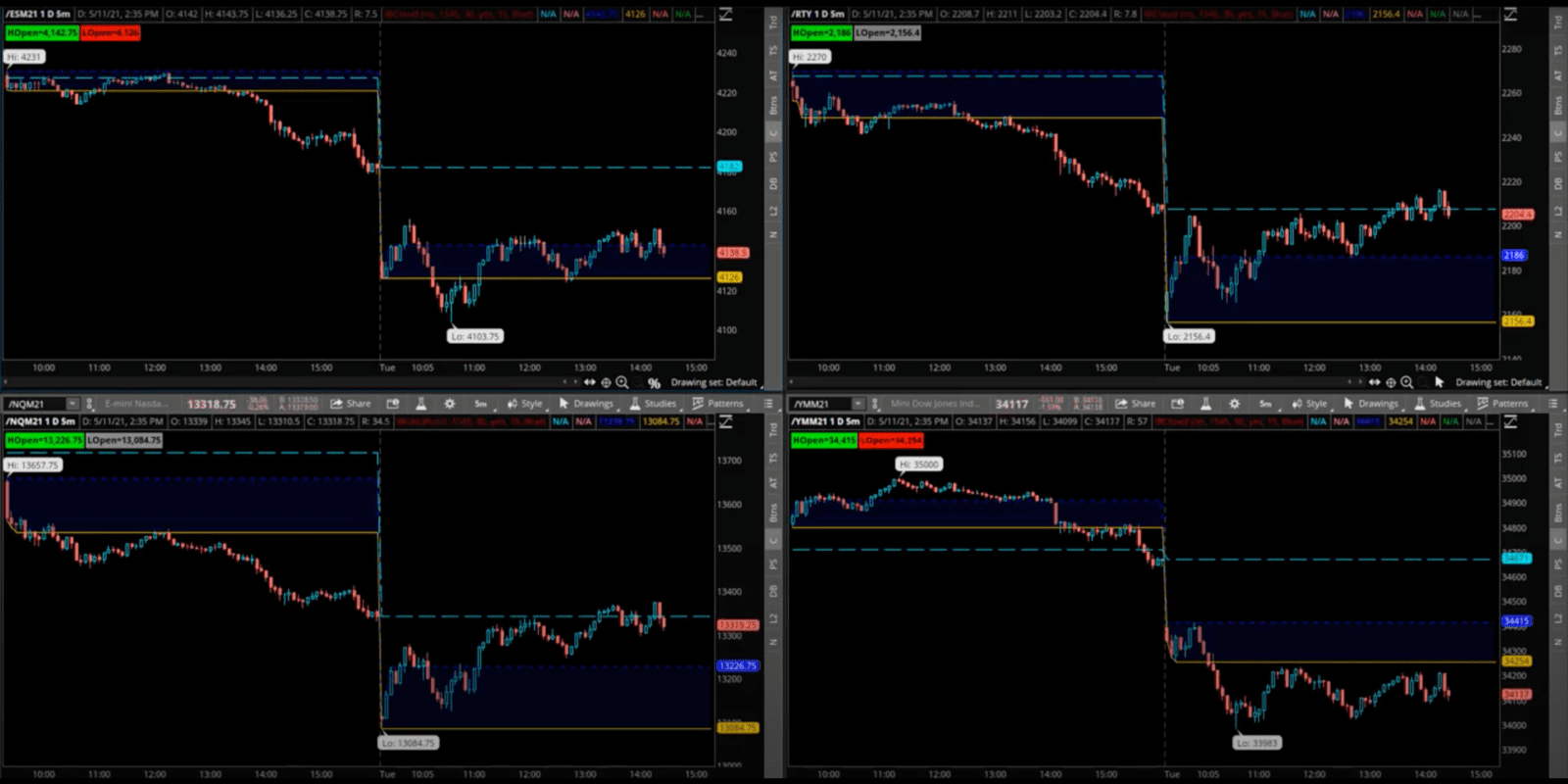Click pan arrows icon in /ESM21 chart

pyautogui.click(x=590, y=382)
